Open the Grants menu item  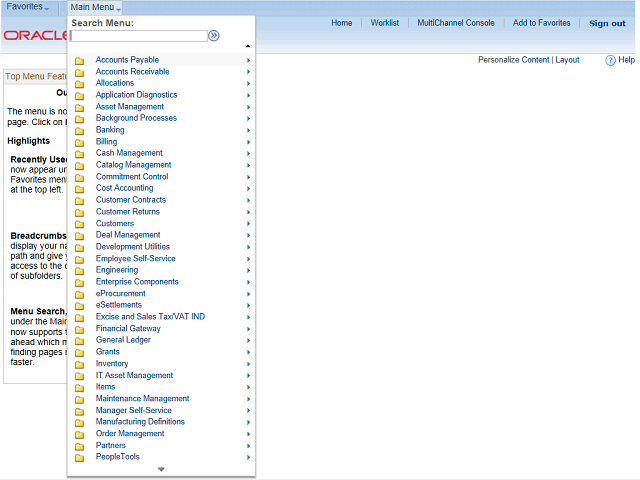pyautogui.click(x=108, y=352)
